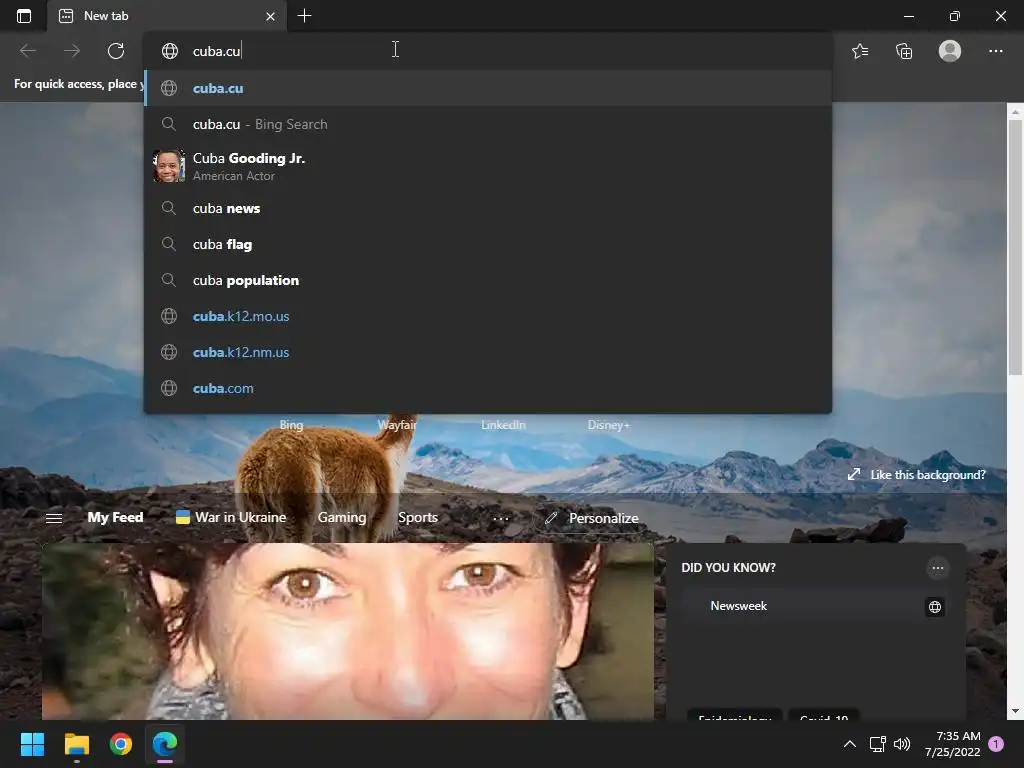
Task: Open the tab actions menu icon
Action: (x=24, y=16)
